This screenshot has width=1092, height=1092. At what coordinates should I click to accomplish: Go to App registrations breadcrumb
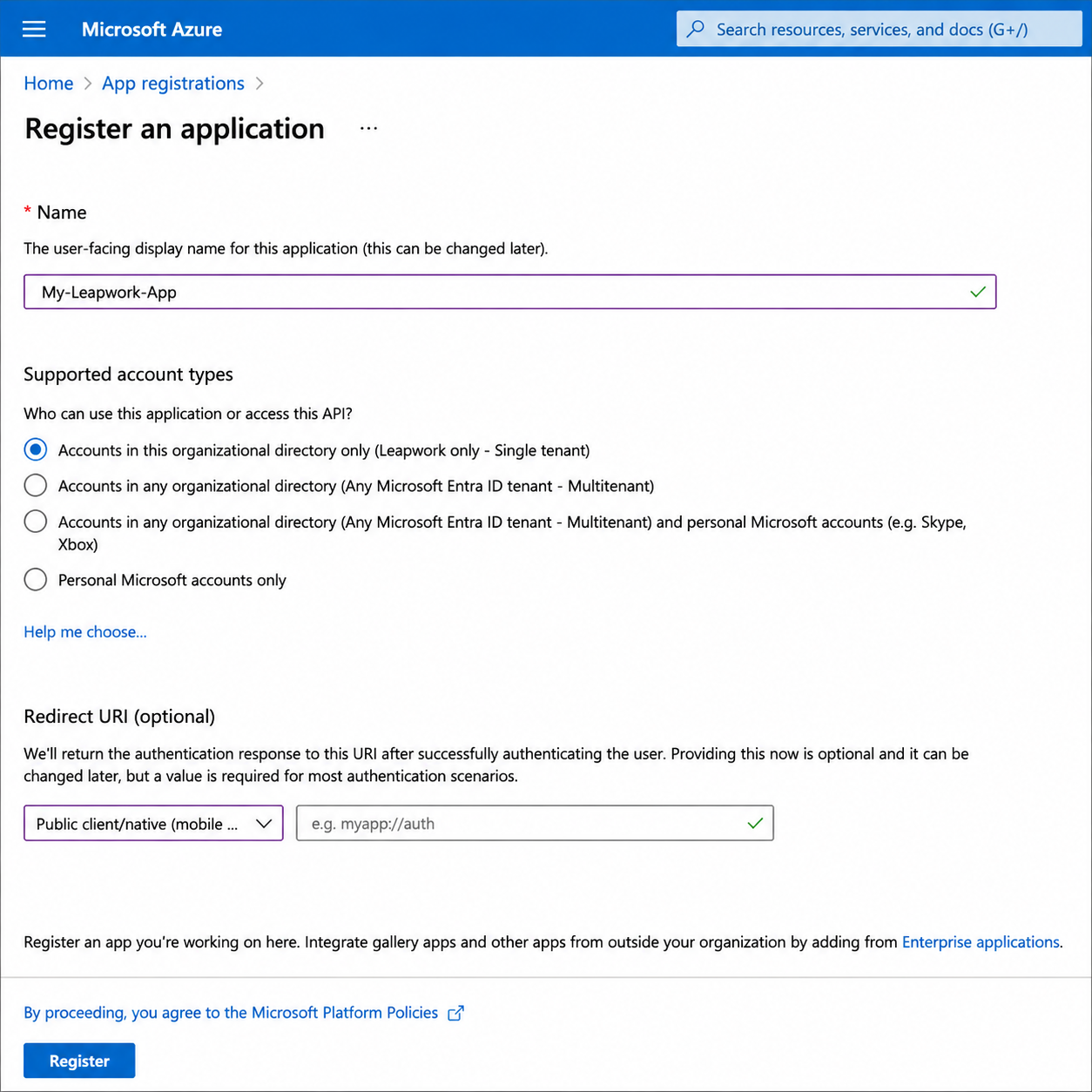click(x=173, y=84)
